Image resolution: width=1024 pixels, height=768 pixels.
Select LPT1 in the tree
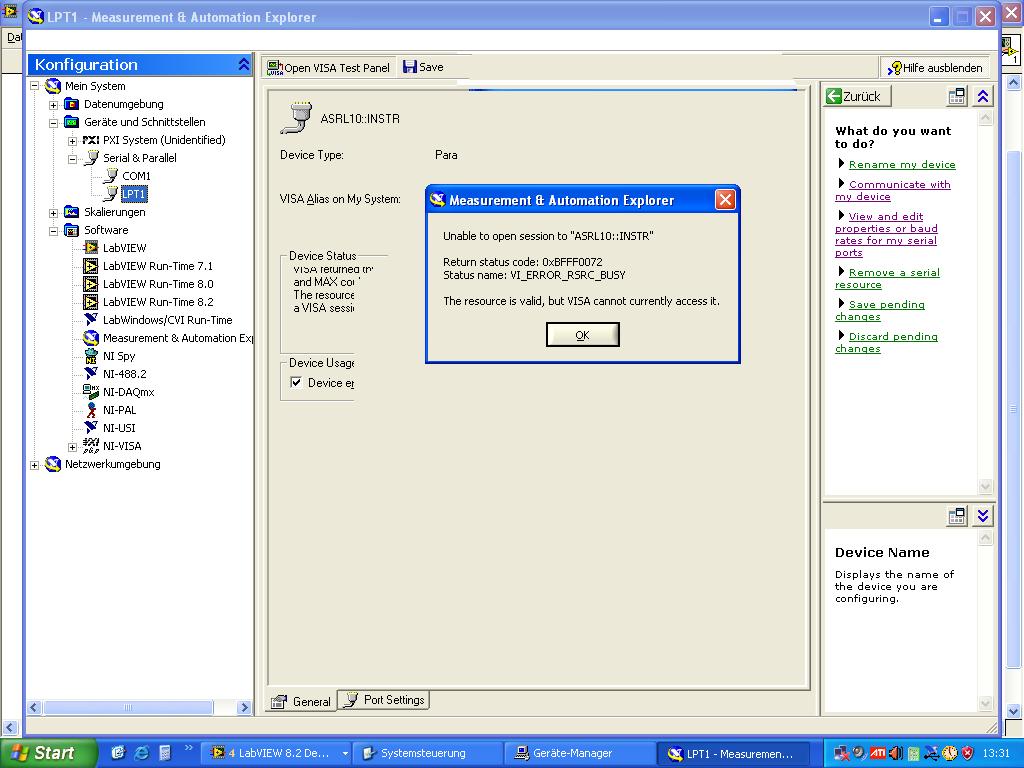(x=133, y=194)
